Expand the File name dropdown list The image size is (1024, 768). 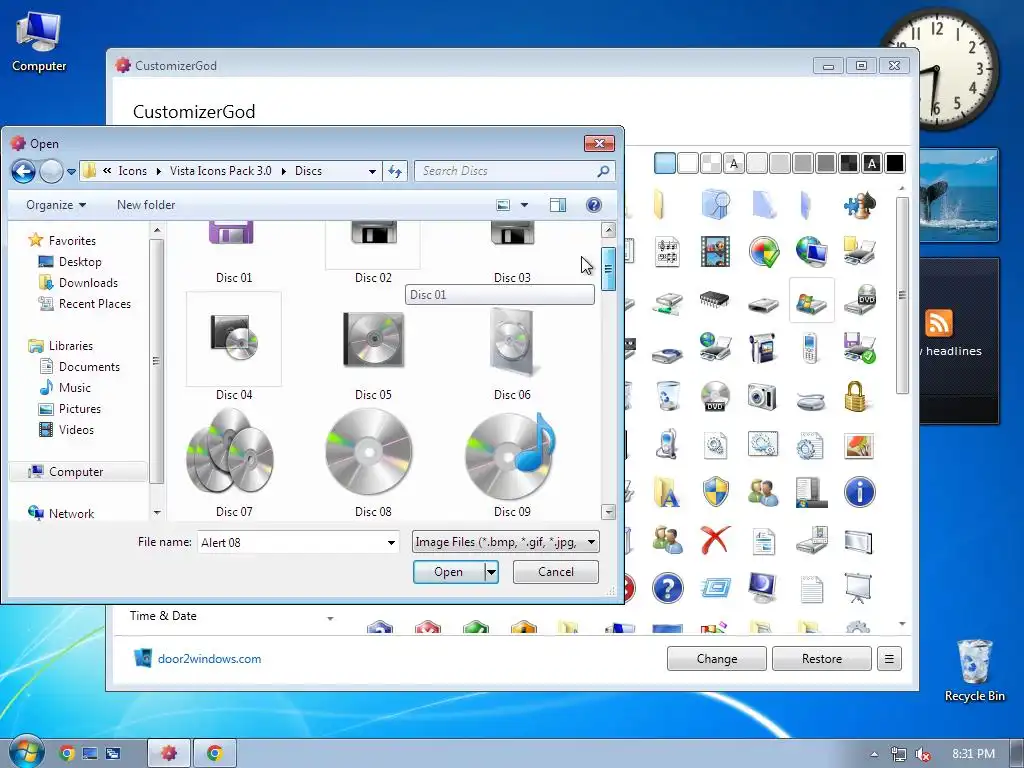pyautogui.click(x=391, y=543)
